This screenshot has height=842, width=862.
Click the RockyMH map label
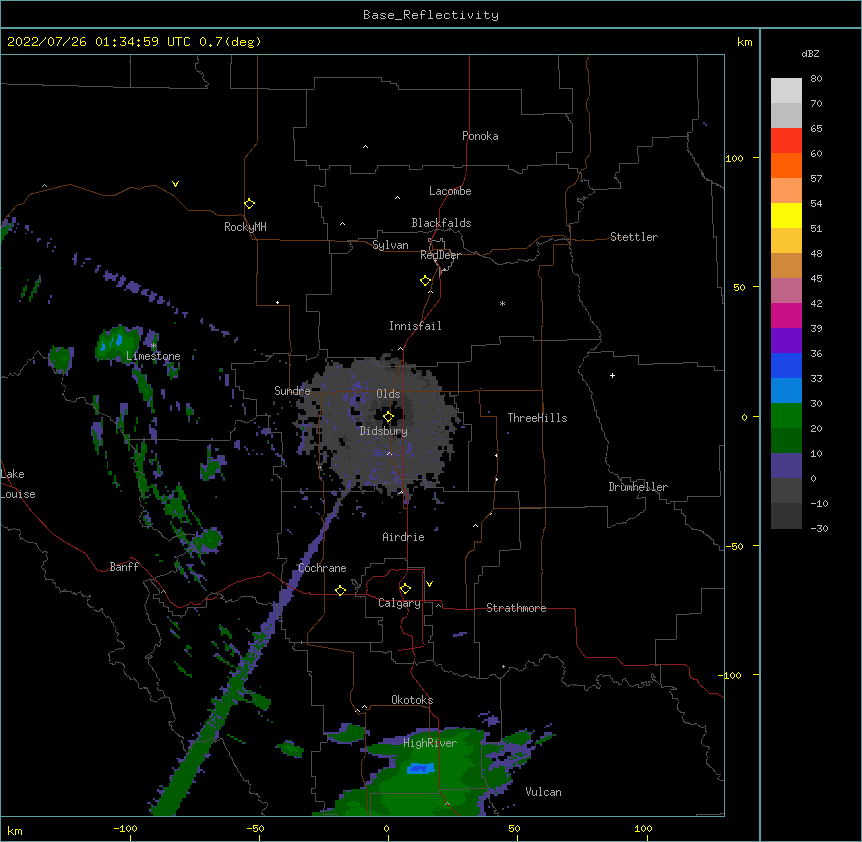click(x=245, y=227)
